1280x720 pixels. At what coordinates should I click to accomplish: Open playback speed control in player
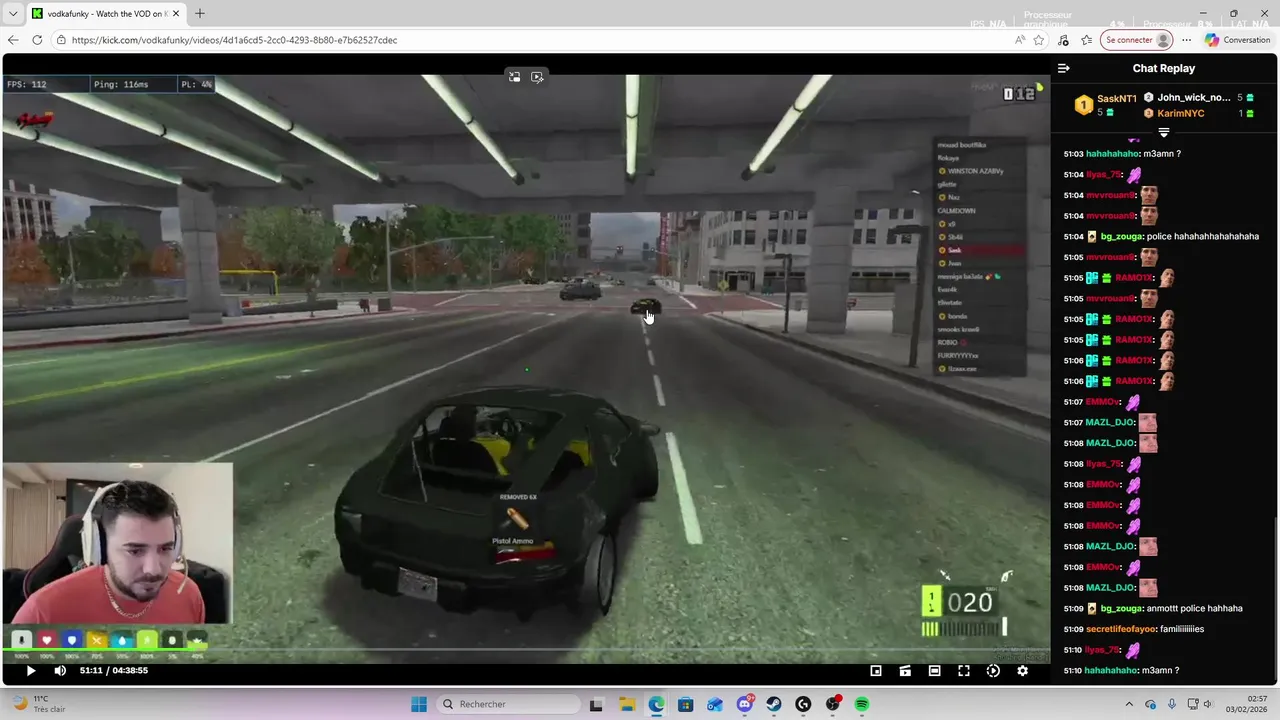tap(993, 671)
